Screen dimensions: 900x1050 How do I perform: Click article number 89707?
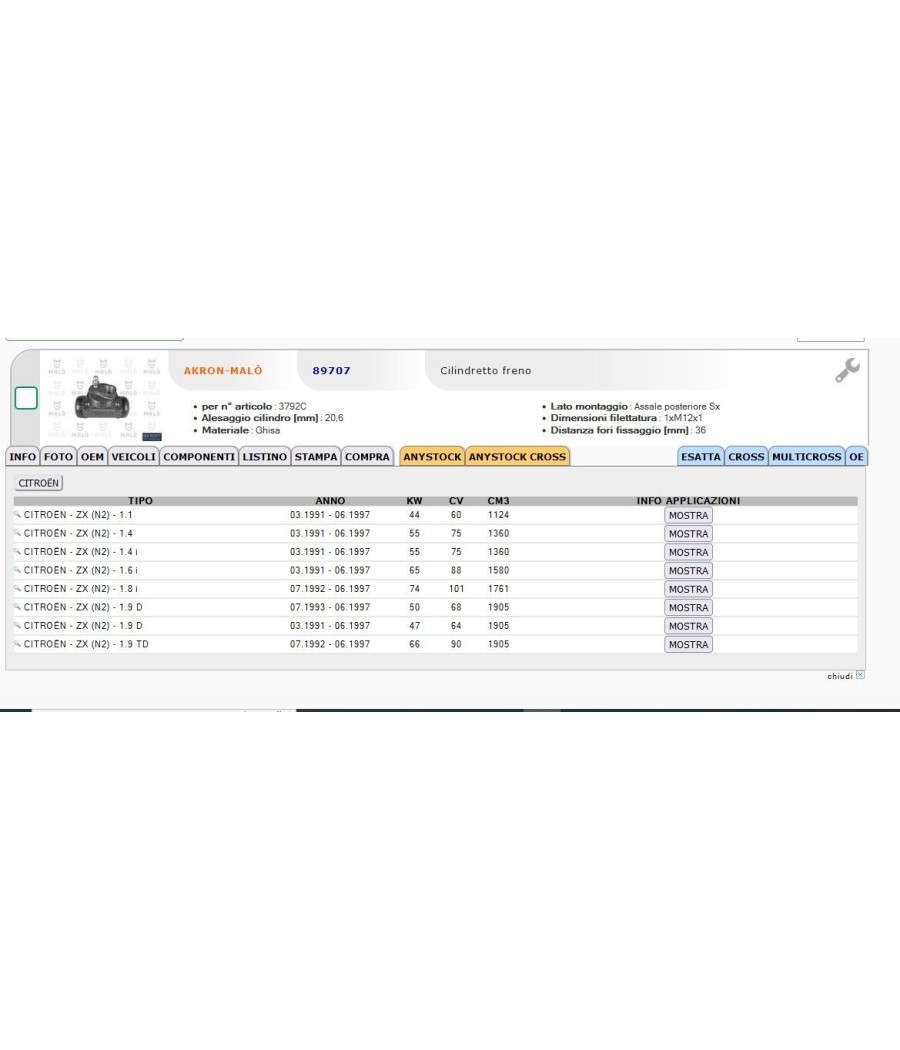pos(331,370)
